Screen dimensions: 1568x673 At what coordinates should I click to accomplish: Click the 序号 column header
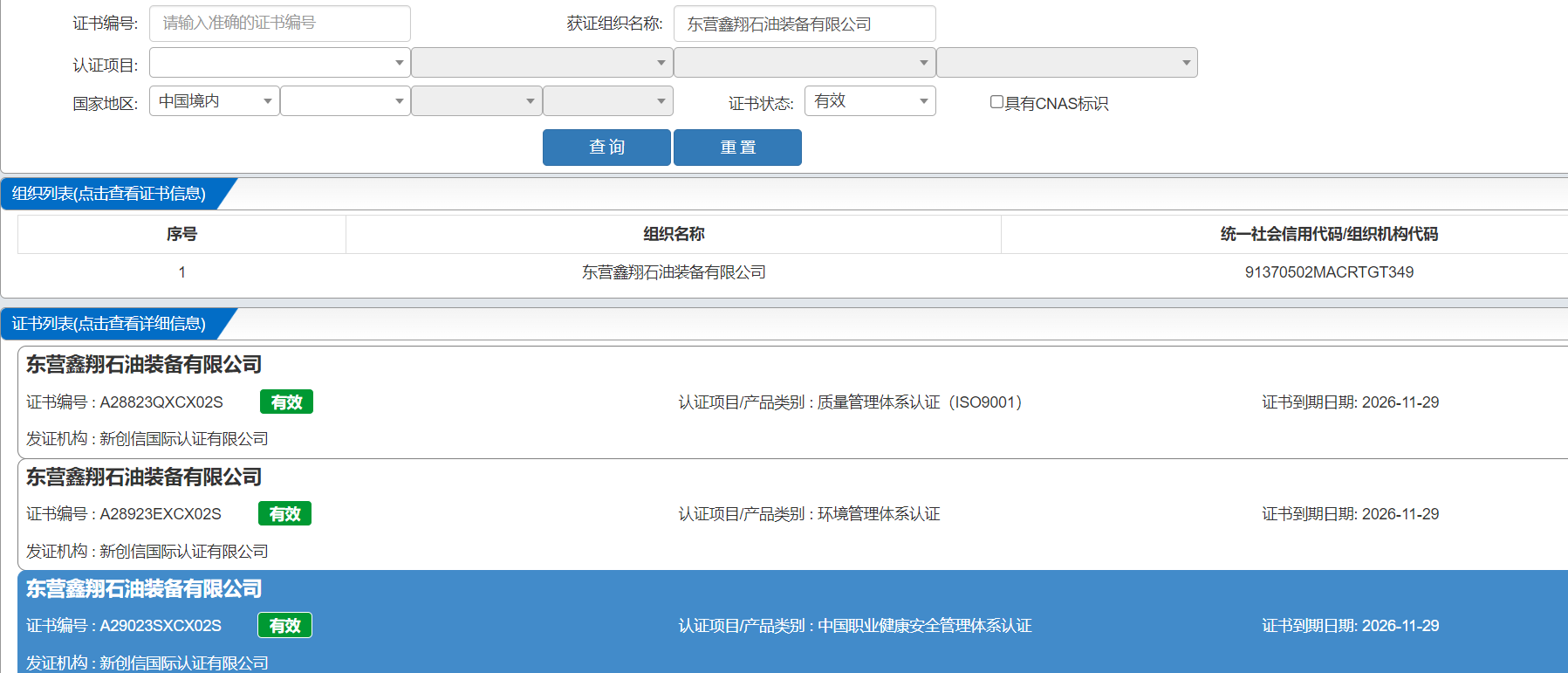[181, 234]
